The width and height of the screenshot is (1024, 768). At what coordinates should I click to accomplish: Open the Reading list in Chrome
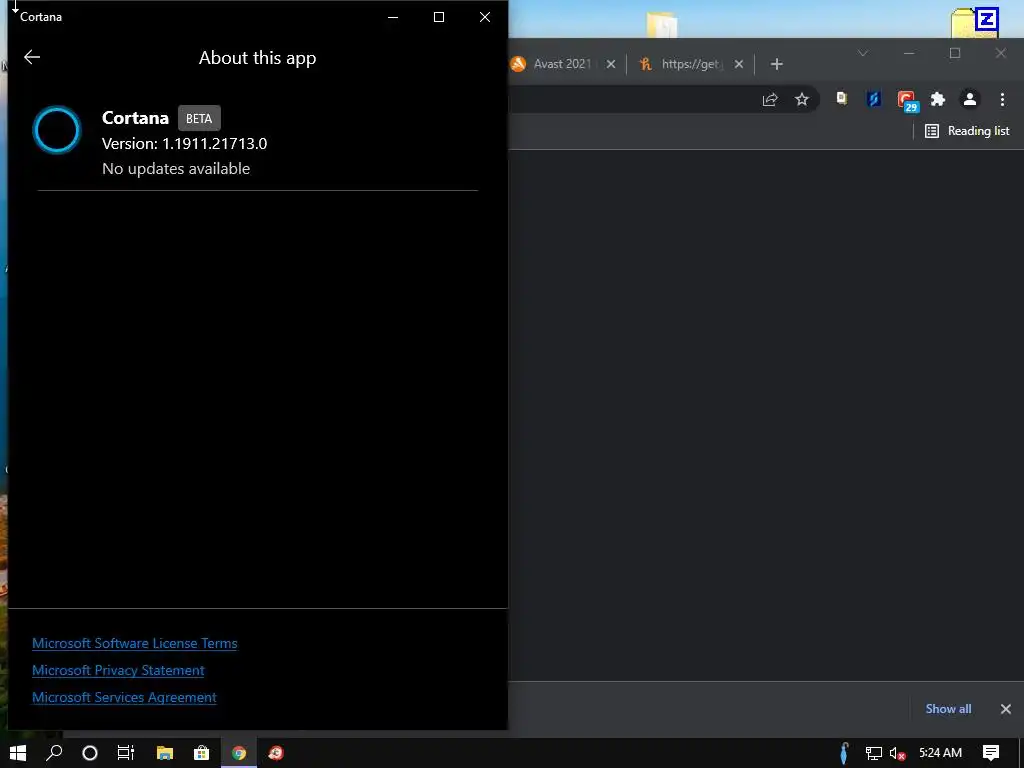(967, 131)
